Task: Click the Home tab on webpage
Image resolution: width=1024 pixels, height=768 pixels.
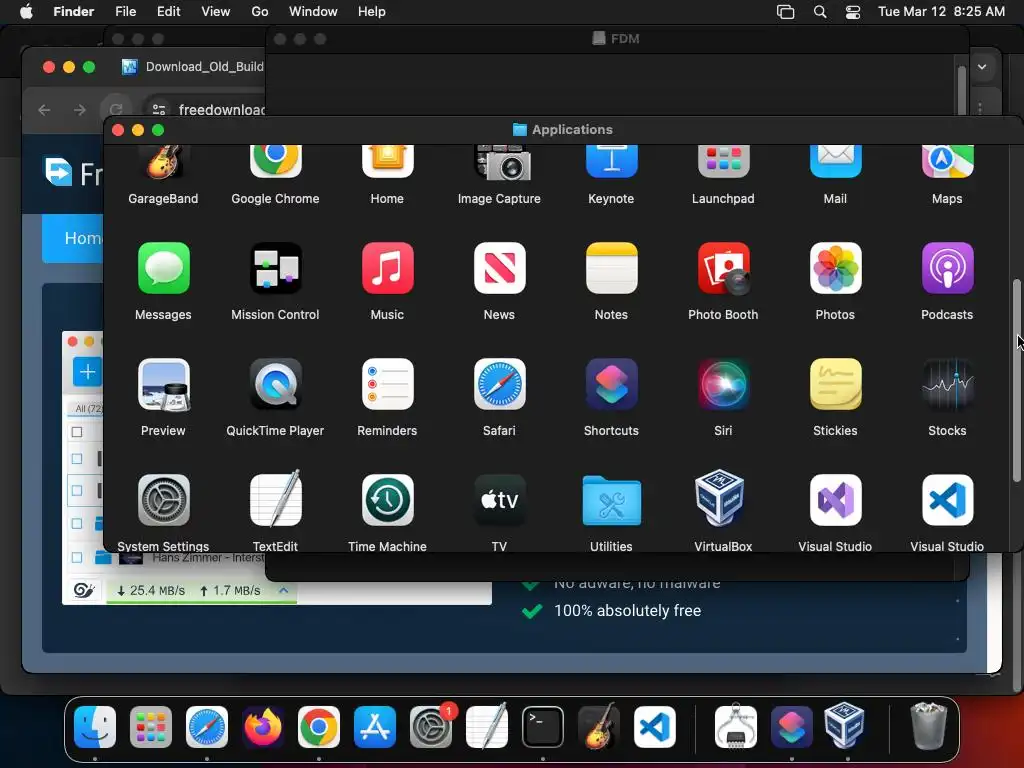Action: (72, 238)
